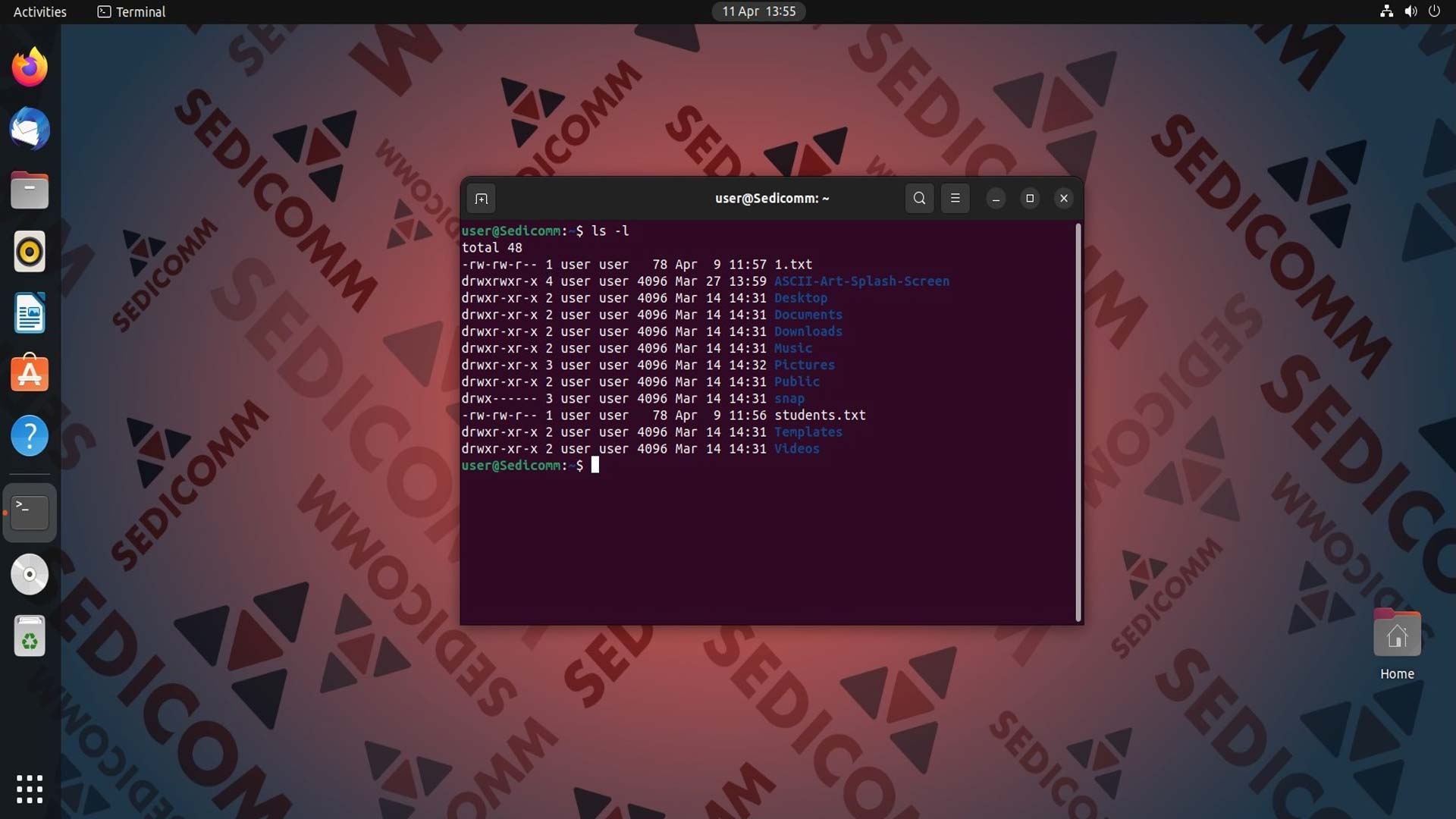
Task: Click the volume speaker icon
Action: point(1410,11)
